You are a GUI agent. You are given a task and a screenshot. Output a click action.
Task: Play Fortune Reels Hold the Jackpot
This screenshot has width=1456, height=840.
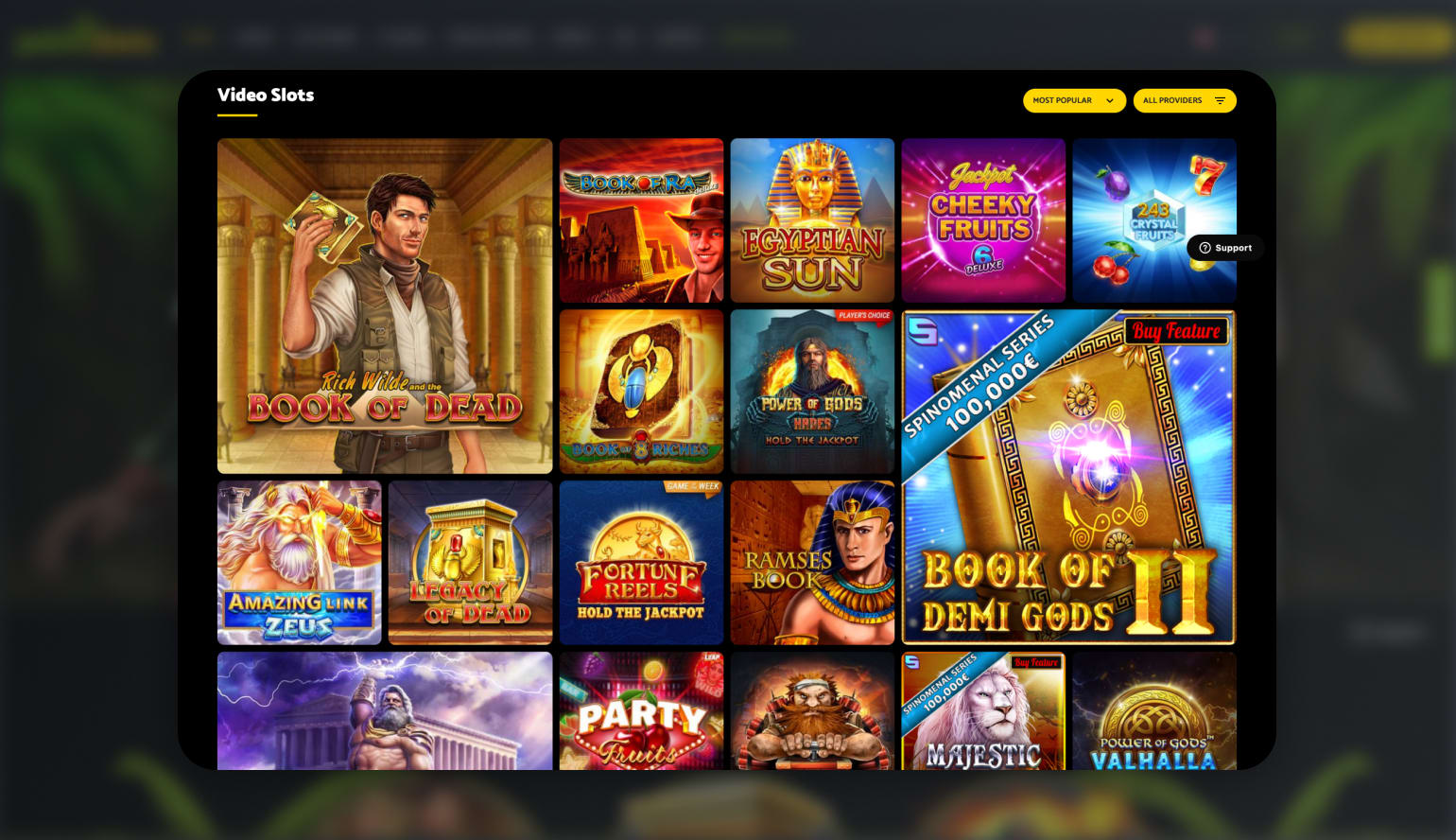641,563
